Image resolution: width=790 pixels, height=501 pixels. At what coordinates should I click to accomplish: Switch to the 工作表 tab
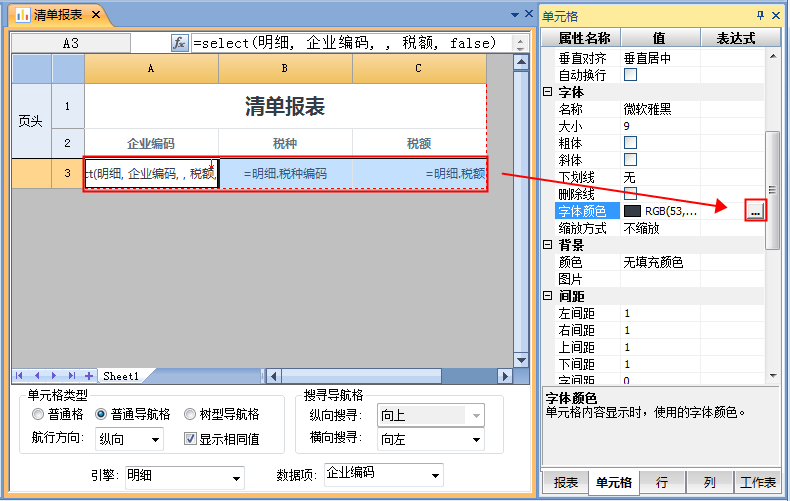(x=758, y=483)
